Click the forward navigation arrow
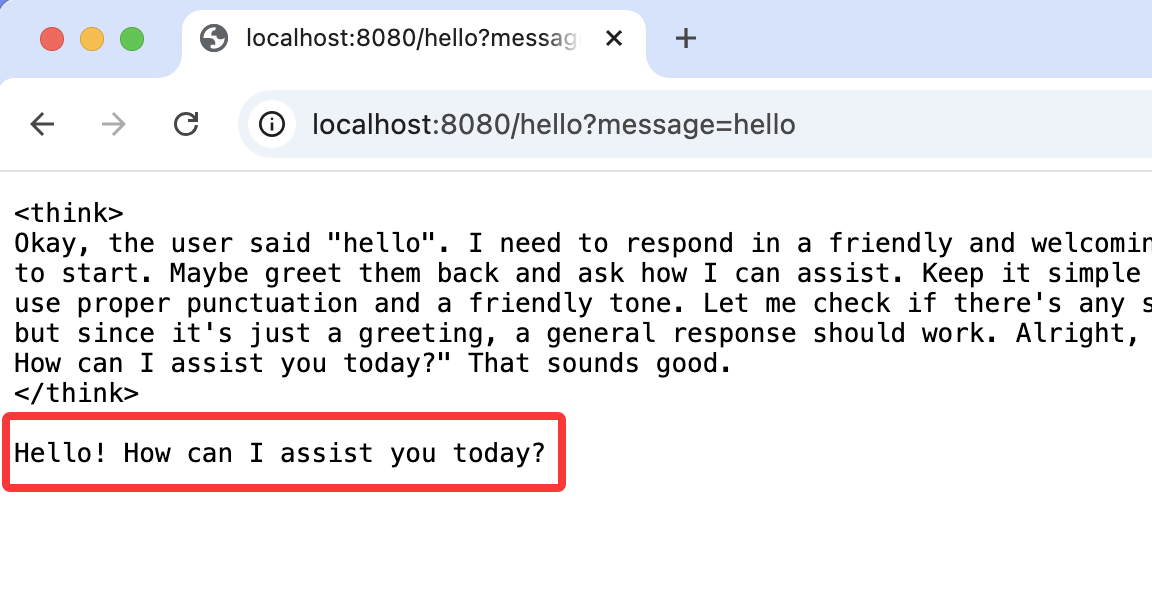Screen dimensions: 1152x596 pos(113,124)
